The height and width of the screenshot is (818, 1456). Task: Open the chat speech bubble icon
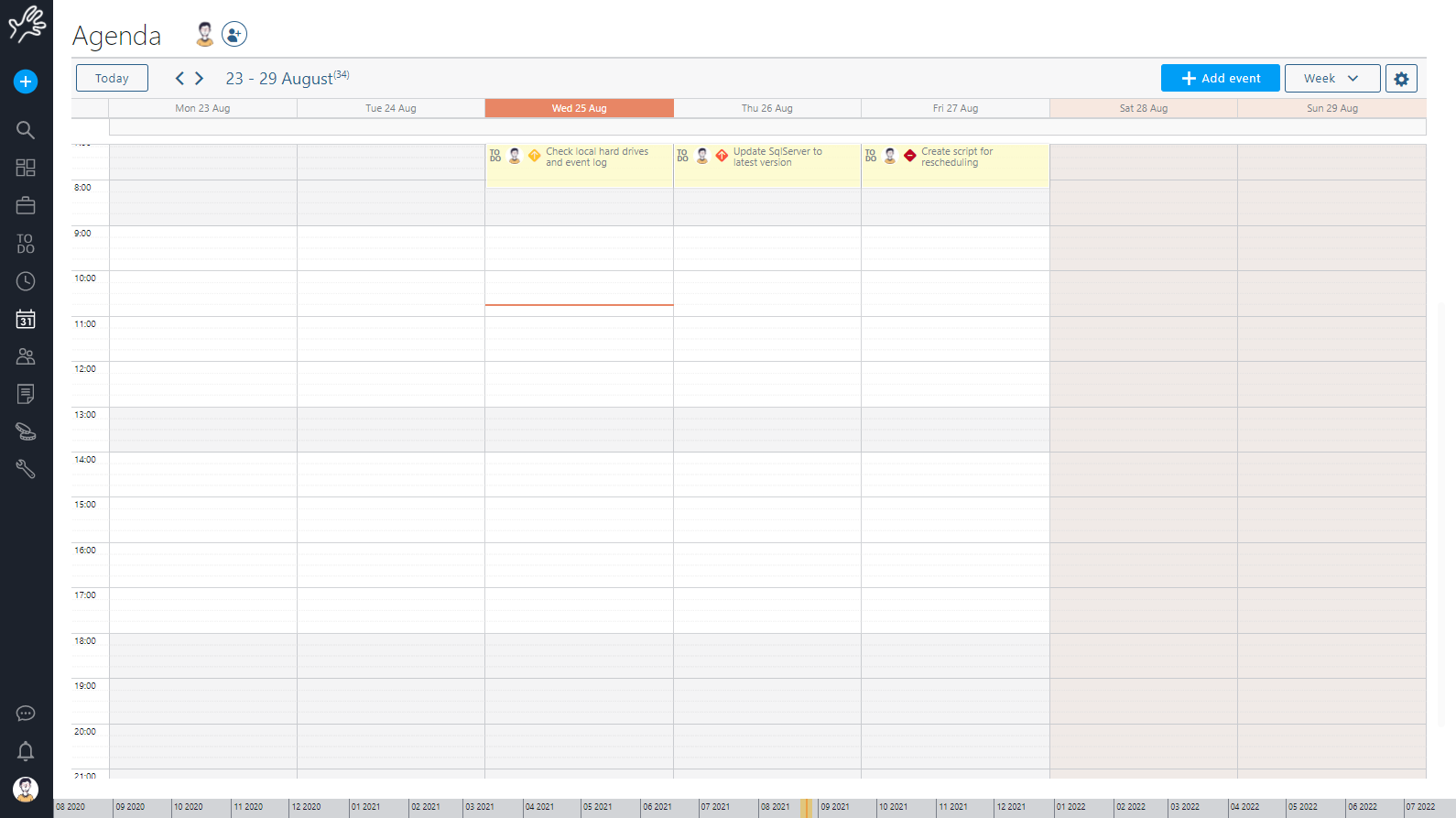click(26, 714)
